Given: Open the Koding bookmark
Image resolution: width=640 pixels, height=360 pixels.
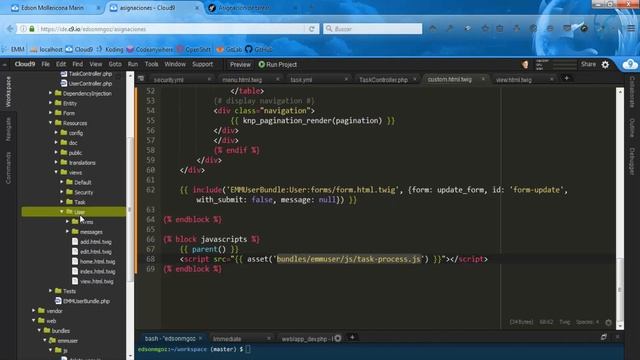Looking at the screenshot, I should pos(109,49).
